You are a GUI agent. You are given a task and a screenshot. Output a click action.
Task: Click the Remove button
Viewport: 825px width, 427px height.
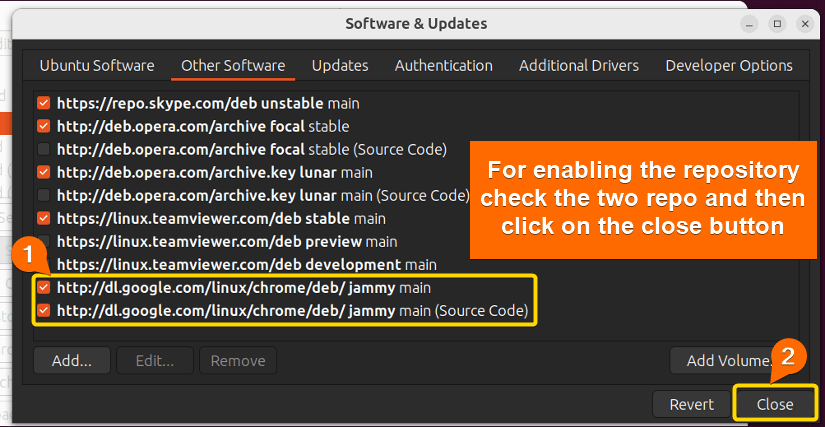tap(238, 361)
